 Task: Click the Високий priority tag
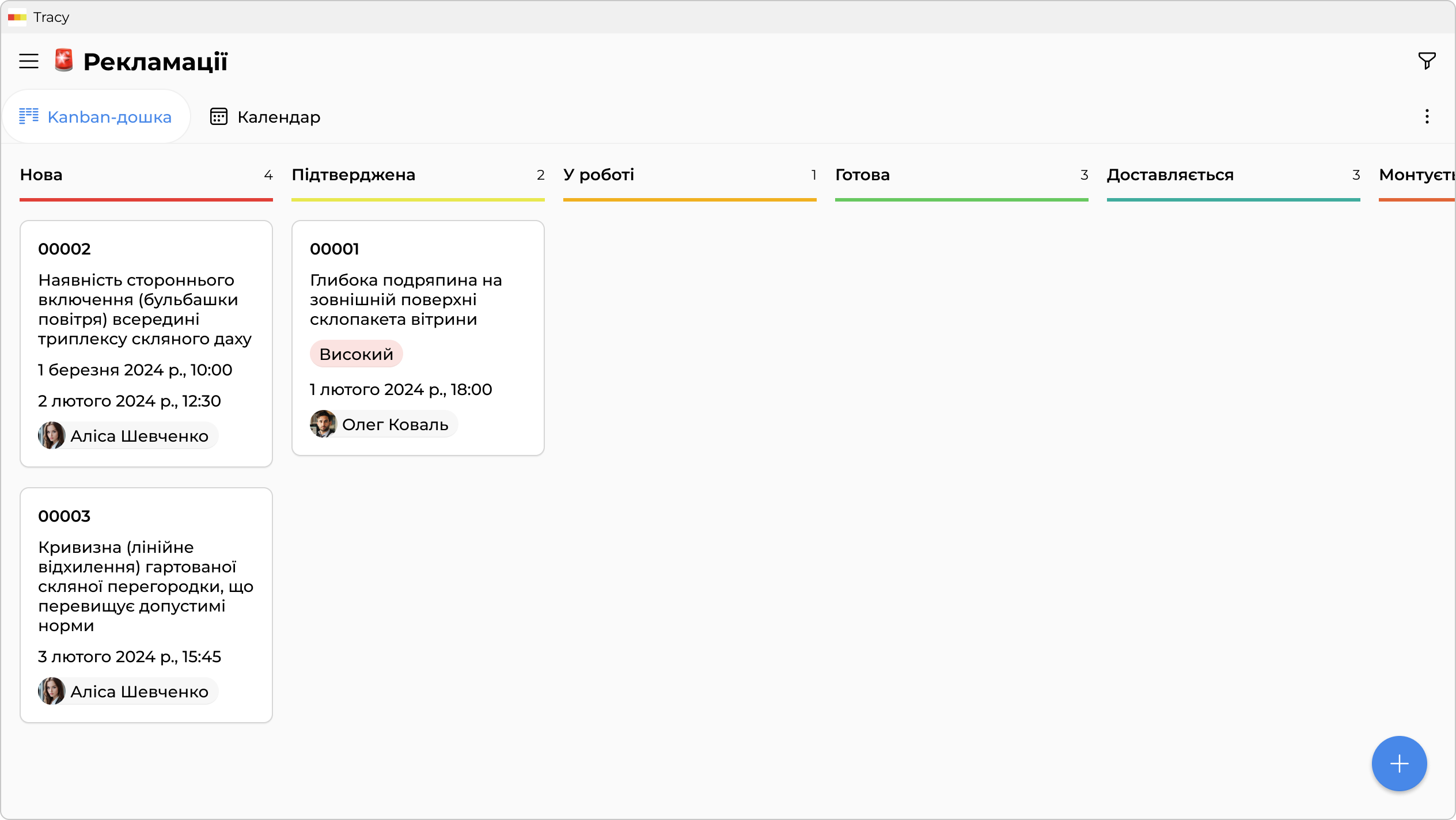356,354
